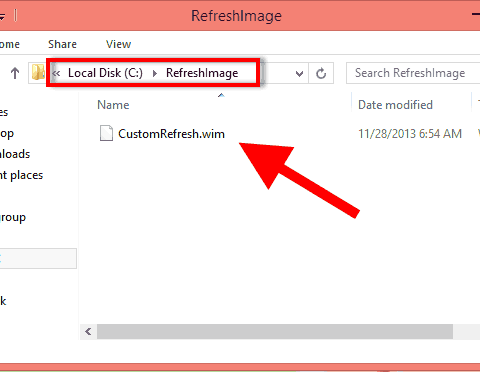This screenshot has width=480, height=372.
Task: Click the folder icon in address bar
Action: coord(38,72)
